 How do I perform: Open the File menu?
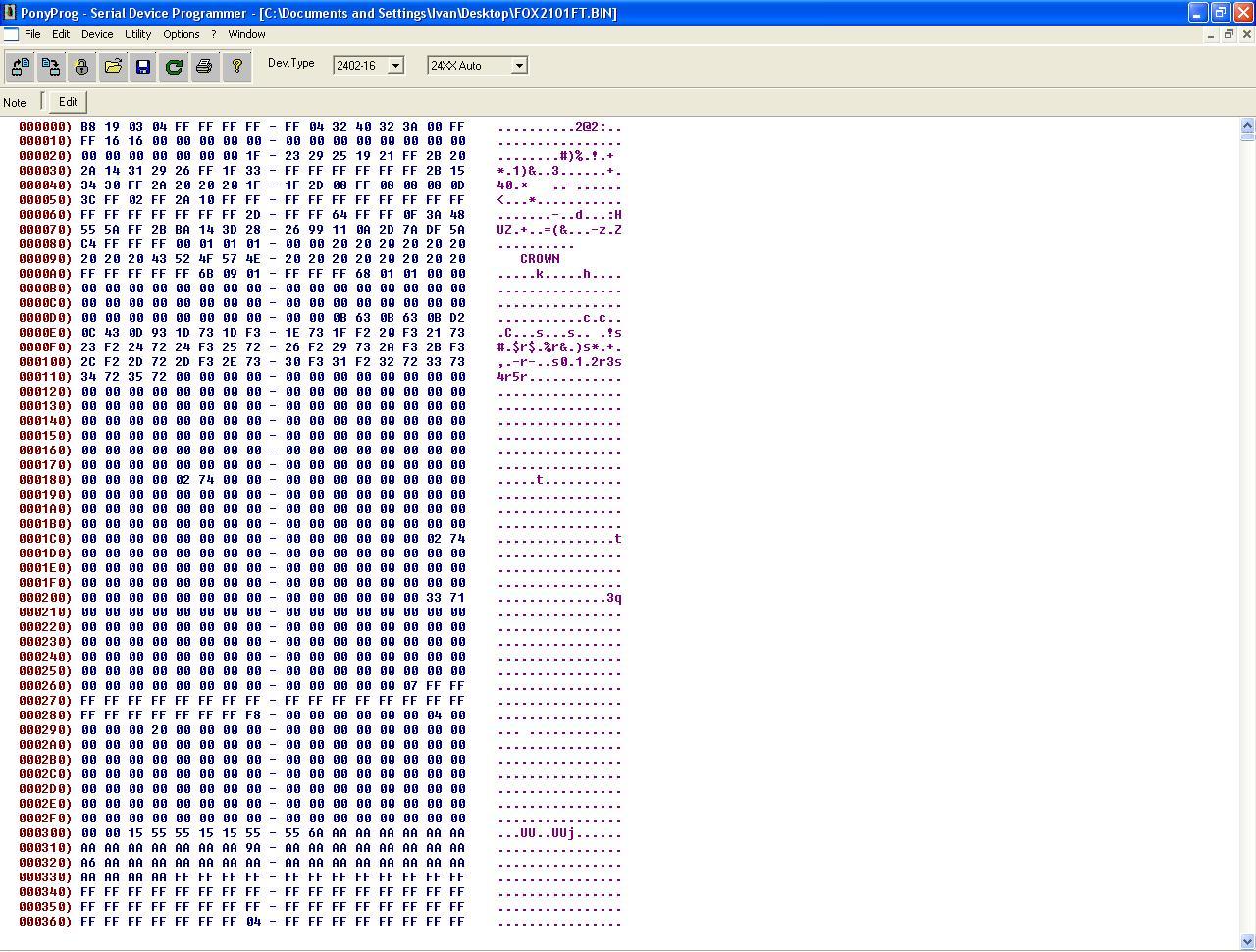(x=32, y=34)
